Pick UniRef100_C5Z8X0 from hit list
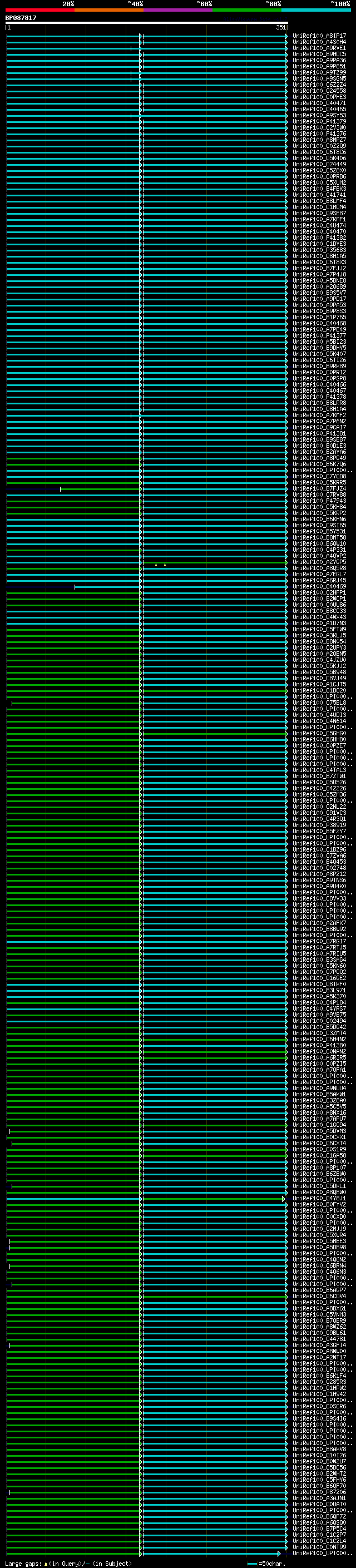The image size is (356, 1568). pos(319,170)
